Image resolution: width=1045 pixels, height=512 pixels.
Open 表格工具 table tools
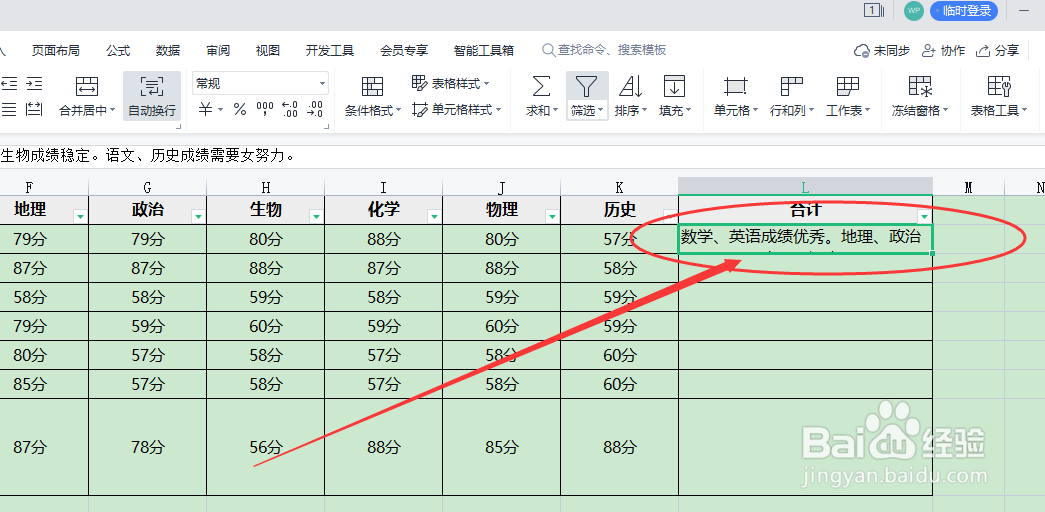pos(999,96)
